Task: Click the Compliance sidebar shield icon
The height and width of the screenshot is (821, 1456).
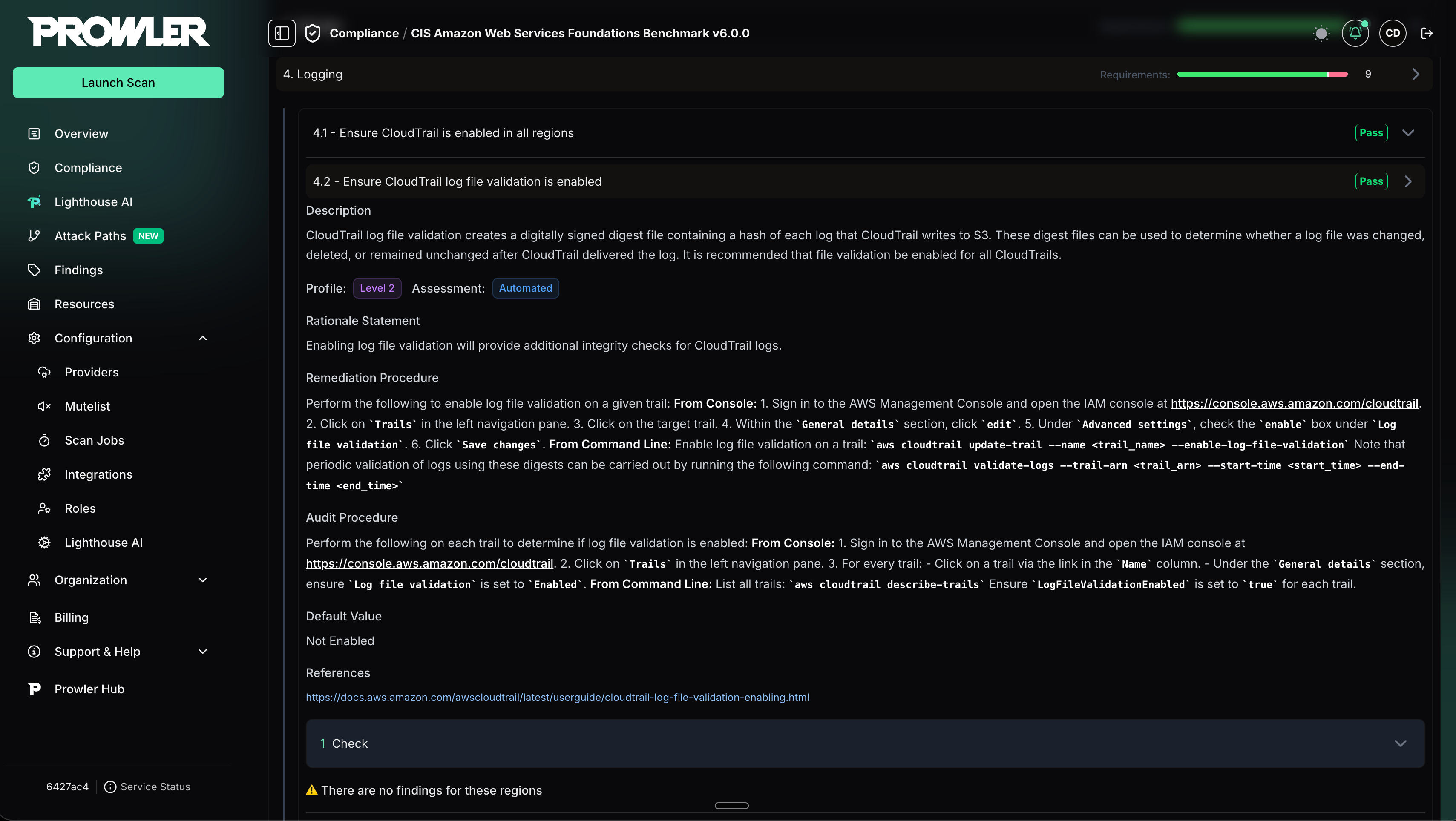Action: coord(34,168)
